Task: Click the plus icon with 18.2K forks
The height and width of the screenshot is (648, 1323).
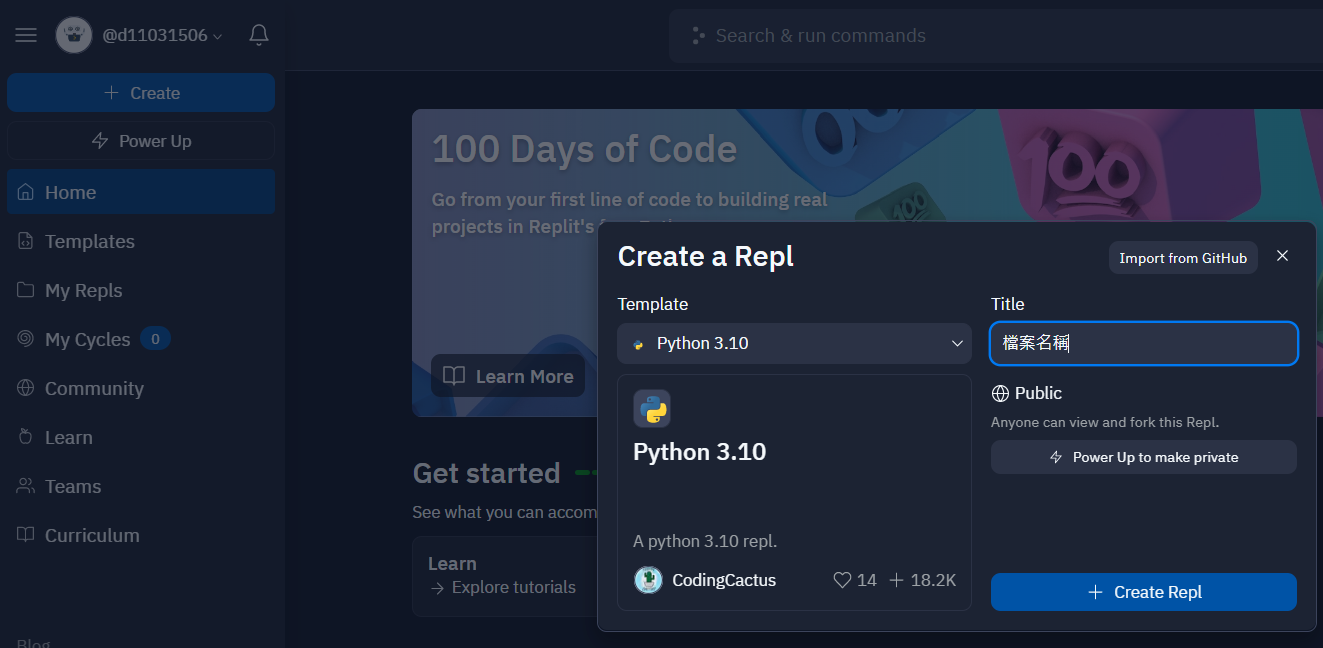Action: tap(897, 580)
